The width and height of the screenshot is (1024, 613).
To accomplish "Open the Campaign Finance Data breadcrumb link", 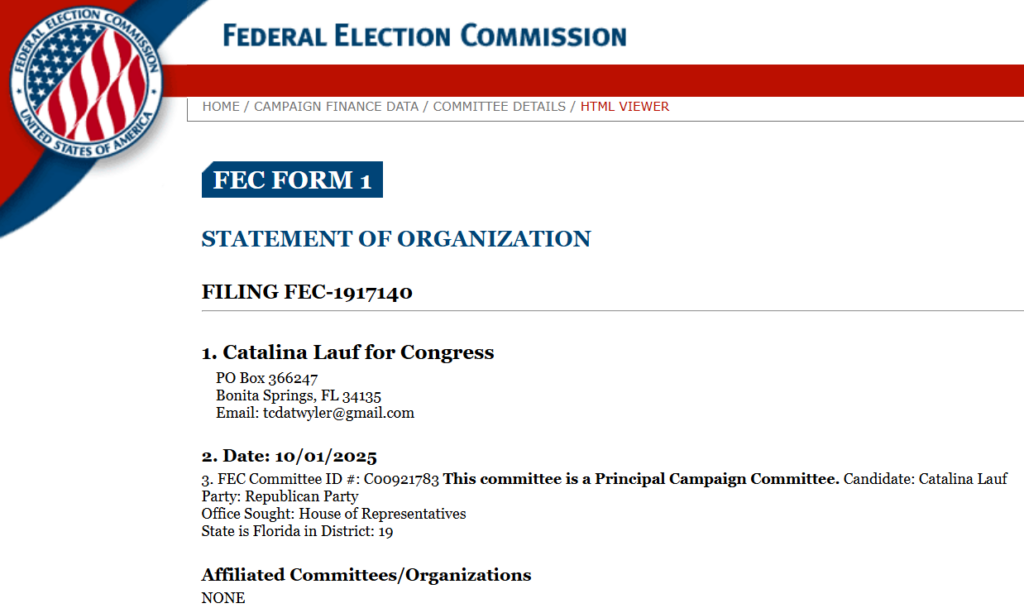I will pyautogui.click(x=336, y=106).
